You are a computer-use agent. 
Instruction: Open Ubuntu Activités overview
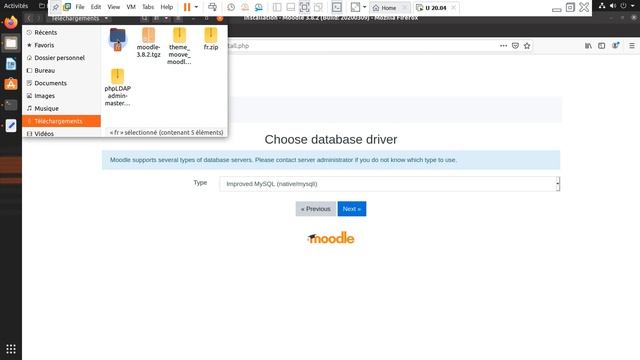pos(16,6)
